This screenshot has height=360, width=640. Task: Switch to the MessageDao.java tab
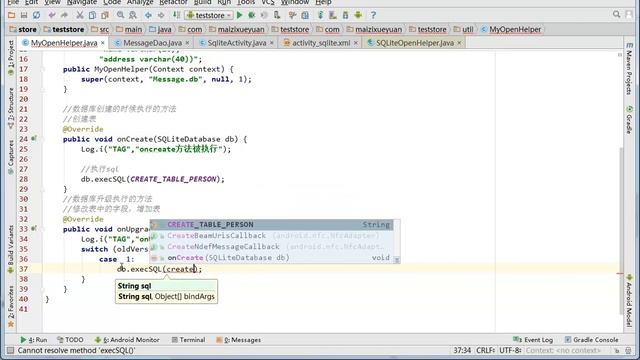[152, 43]
